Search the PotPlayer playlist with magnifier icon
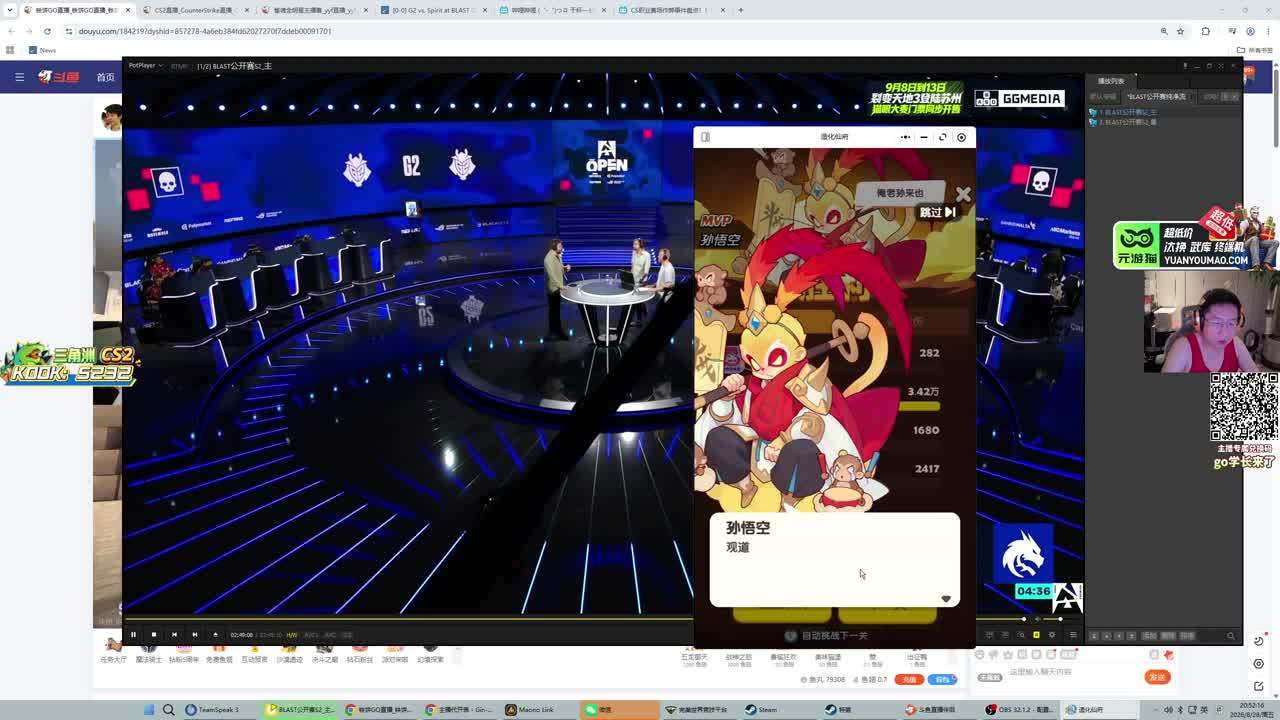The height and width of the screenshot is (720, 1280). [1230, 636]
